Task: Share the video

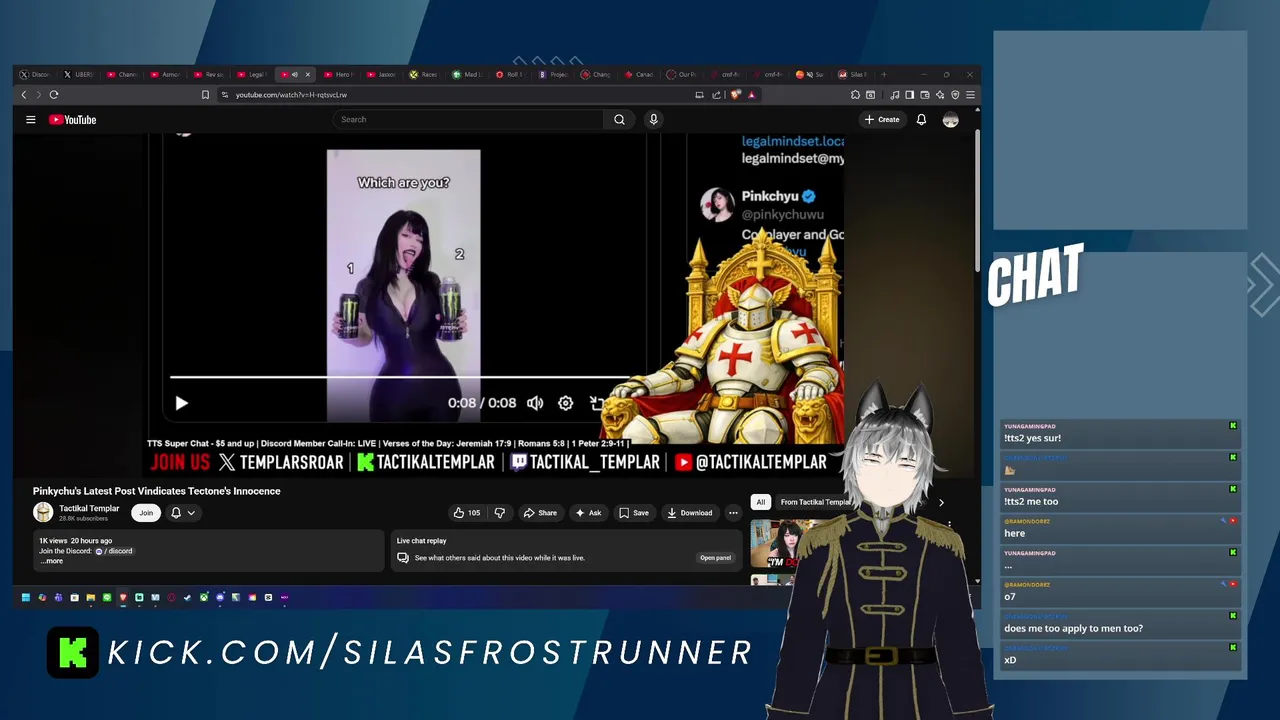Action: pos(540,513)
